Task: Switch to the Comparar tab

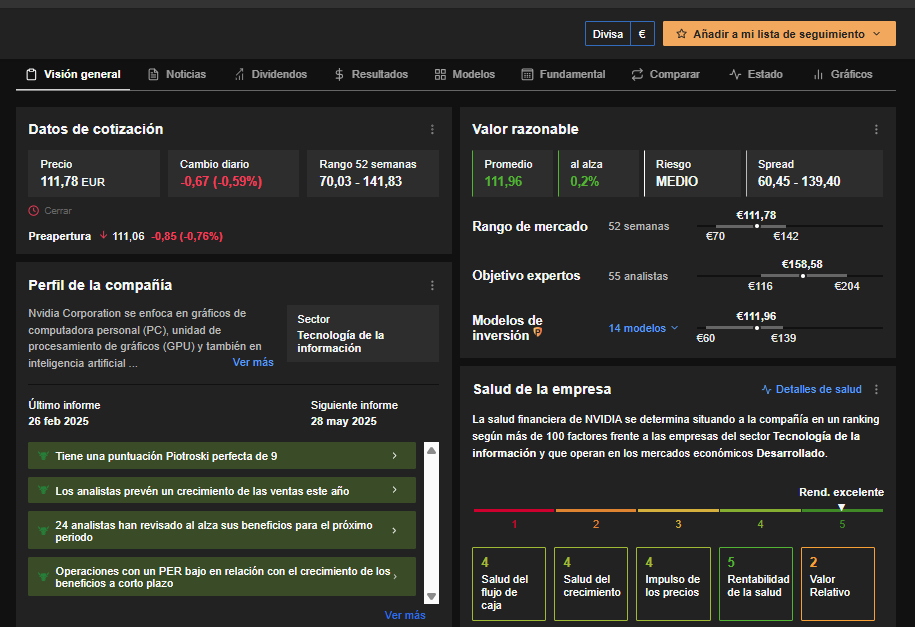Action: (x=665, y=74)
